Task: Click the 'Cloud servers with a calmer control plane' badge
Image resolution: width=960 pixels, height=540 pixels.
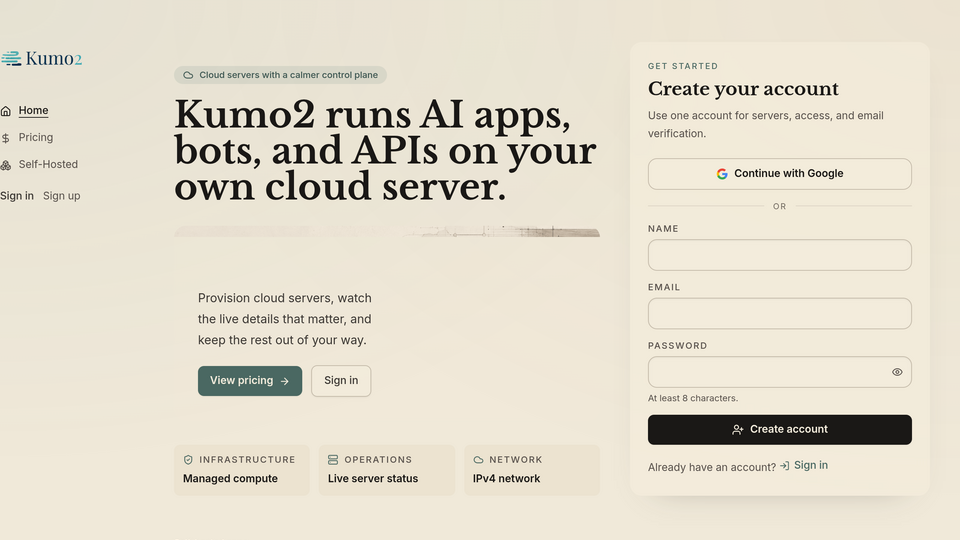Action: (x=280, y=75)
